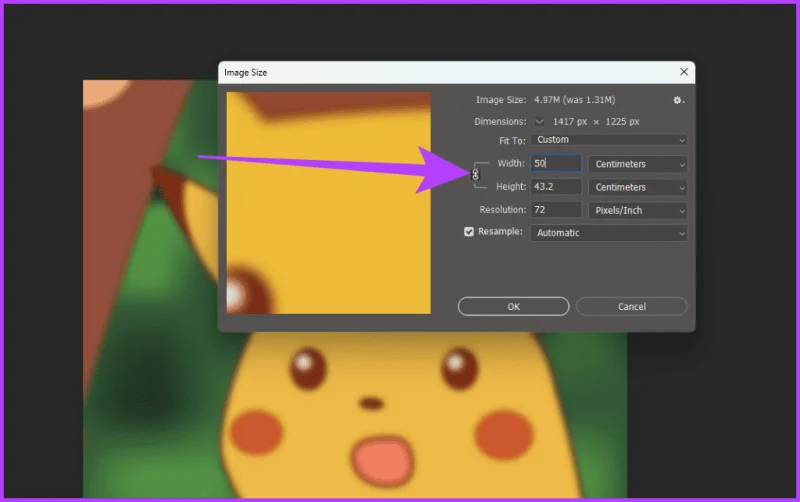Confirm with the OK button
The image size is (800, 502).
[x=513, y=307]
